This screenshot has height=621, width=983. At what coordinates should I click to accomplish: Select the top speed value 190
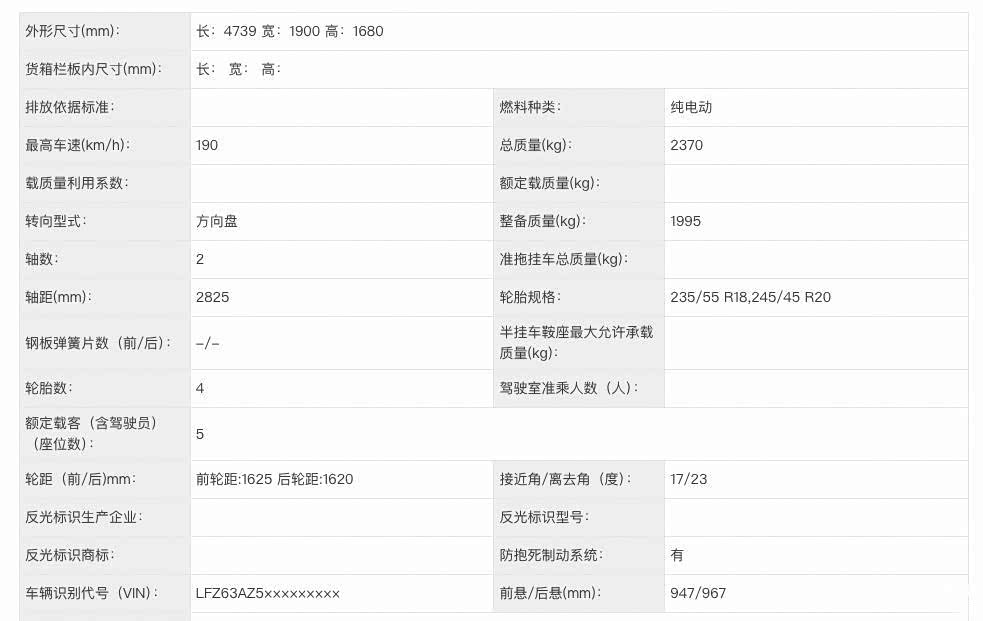(207, 145)
